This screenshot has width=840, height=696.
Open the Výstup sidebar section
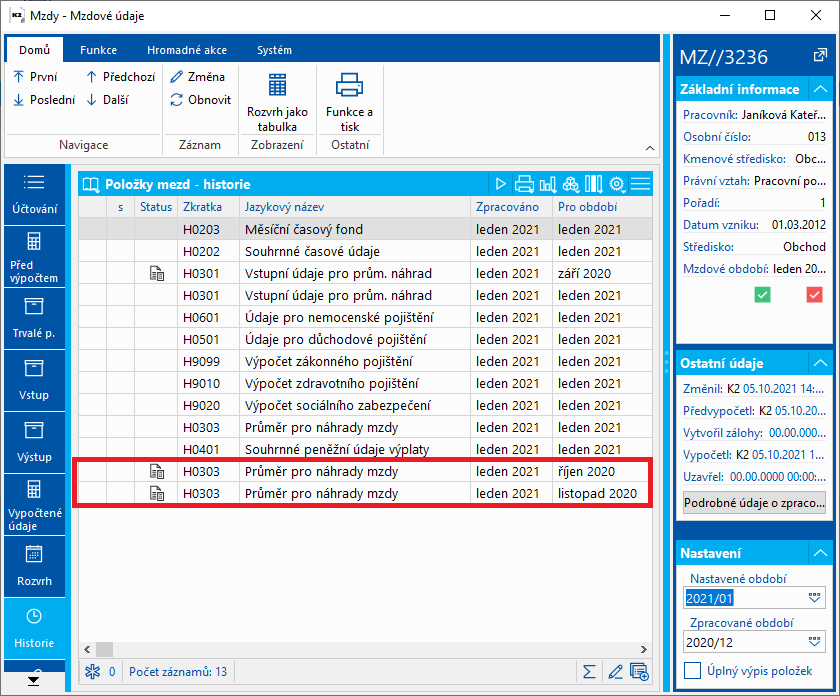34,443
